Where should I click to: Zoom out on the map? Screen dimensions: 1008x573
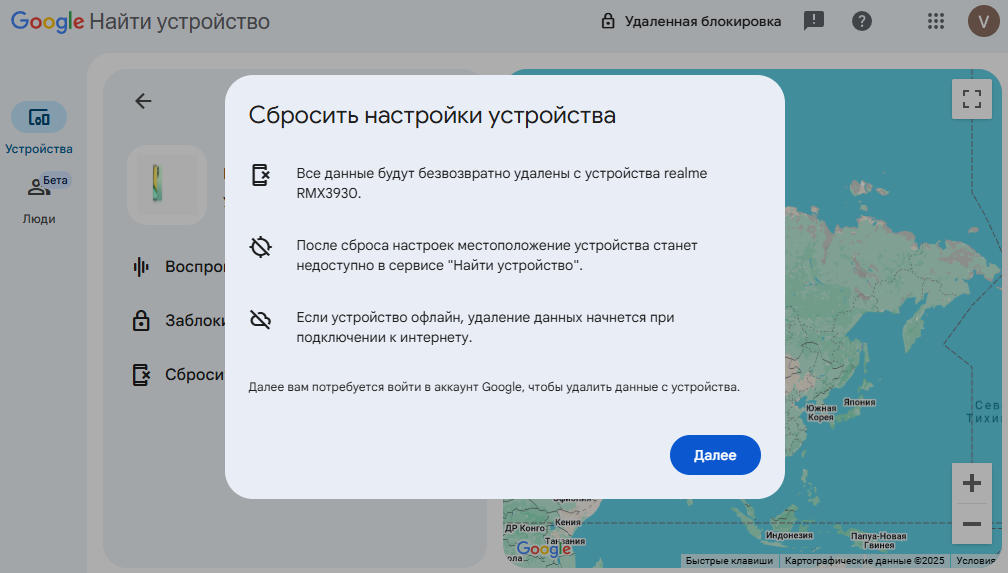tap(971, 523)
